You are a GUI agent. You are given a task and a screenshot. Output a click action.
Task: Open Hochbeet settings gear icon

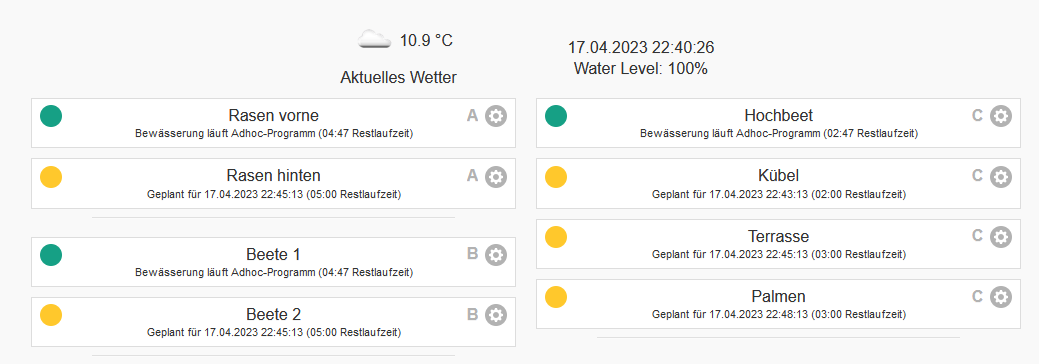pos(1001,116)
